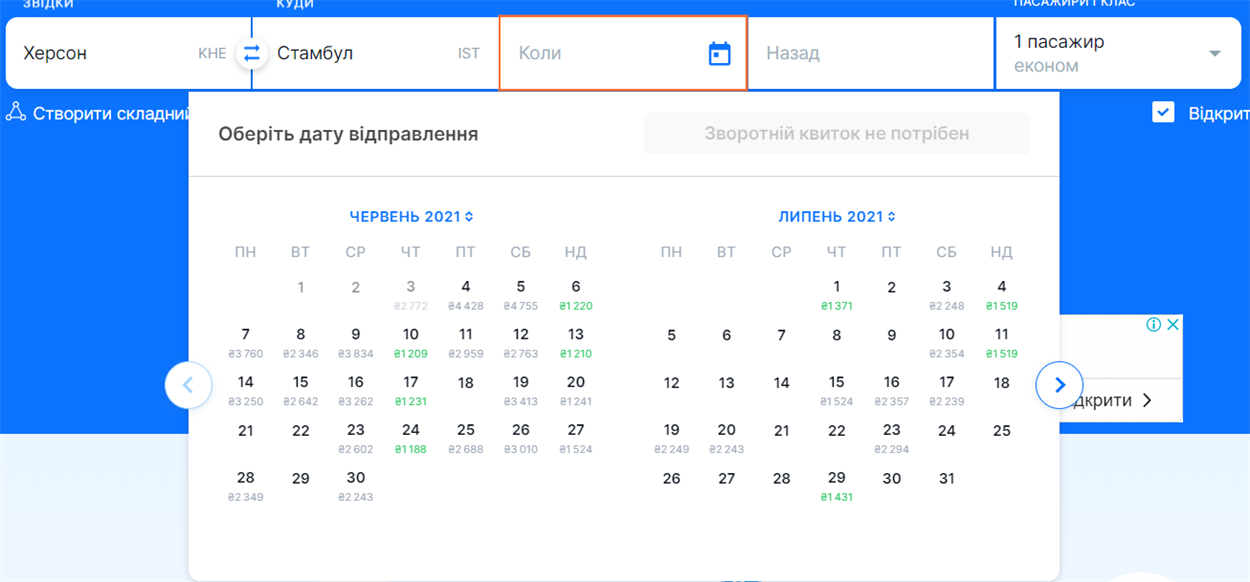Image resolution: width=1250 pixels, height=582 pixels.
Task: Swap origin and destination cities
Action: [252, 53]
